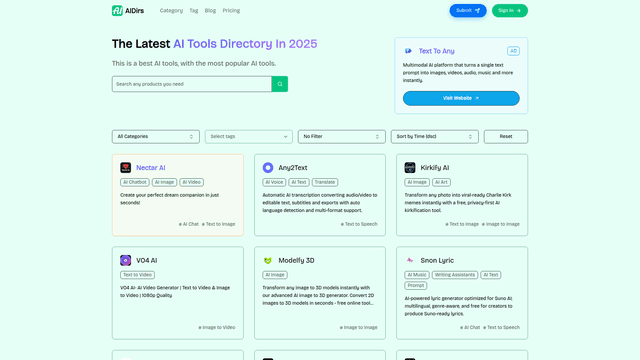Open the Sort by Time (dsc) dropdown
The image size is (640, 360).
click(435, 137)
